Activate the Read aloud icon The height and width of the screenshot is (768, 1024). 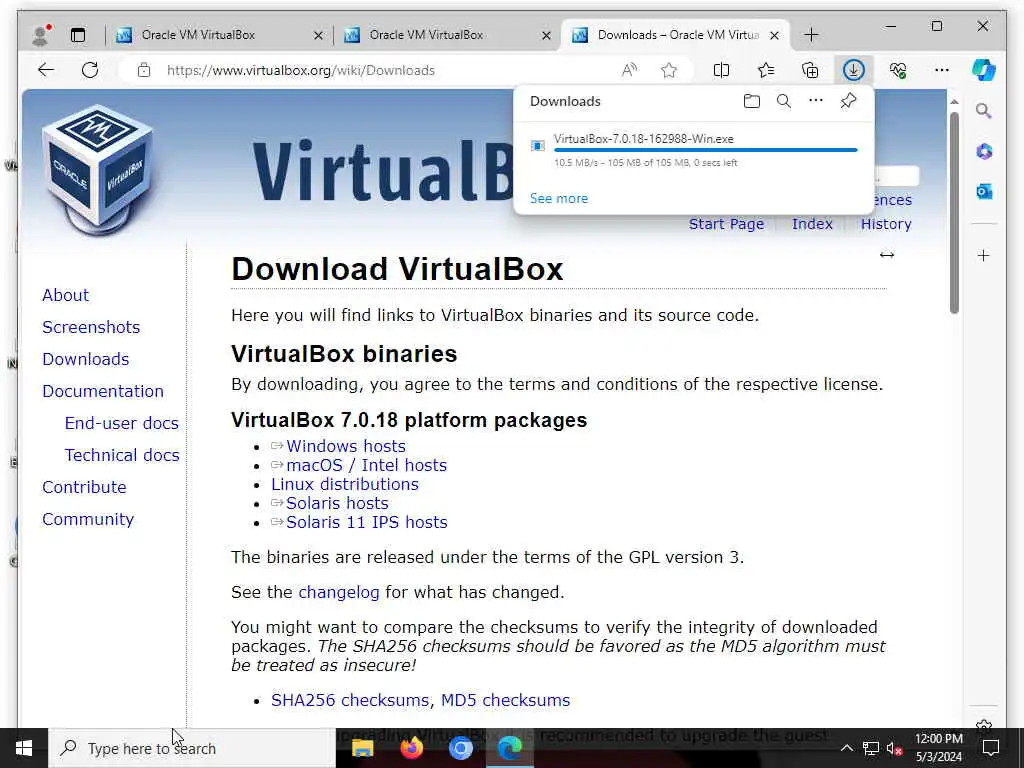(x=629, y=70)
